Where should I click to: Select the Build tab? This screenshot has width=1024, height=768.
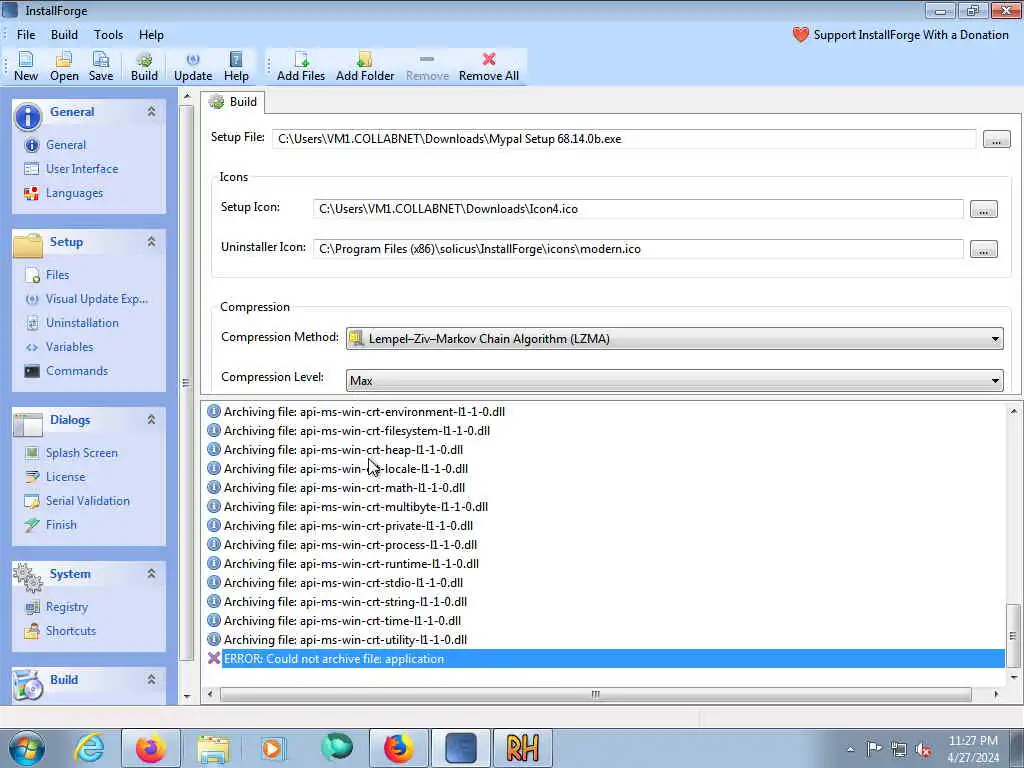pyautogui.click(x=232, y=102)
